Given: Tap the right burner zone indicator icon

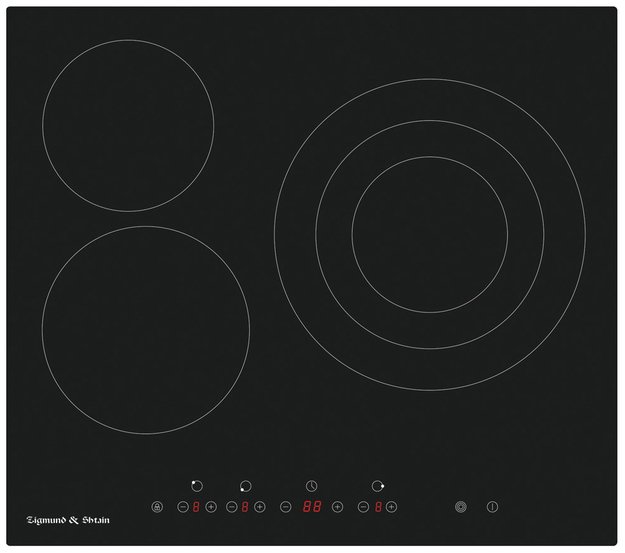Looking at the screenshot, I should coord(377,486).
